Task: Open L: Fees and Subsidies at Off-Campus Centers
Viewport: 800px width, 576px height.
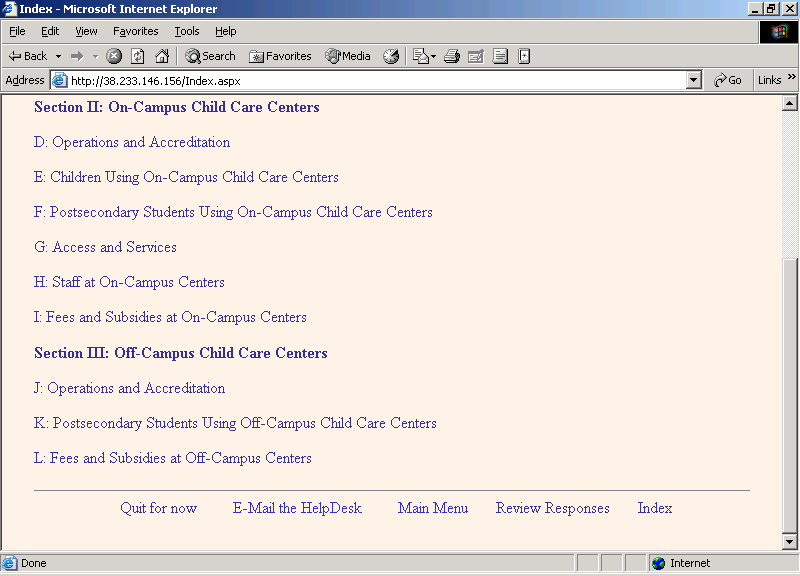Action: (172, 458)
